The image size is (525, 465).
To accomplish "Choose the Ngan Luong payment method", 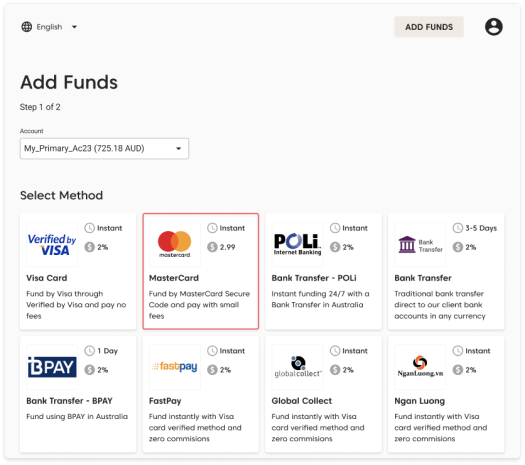I will pos(446,394).
